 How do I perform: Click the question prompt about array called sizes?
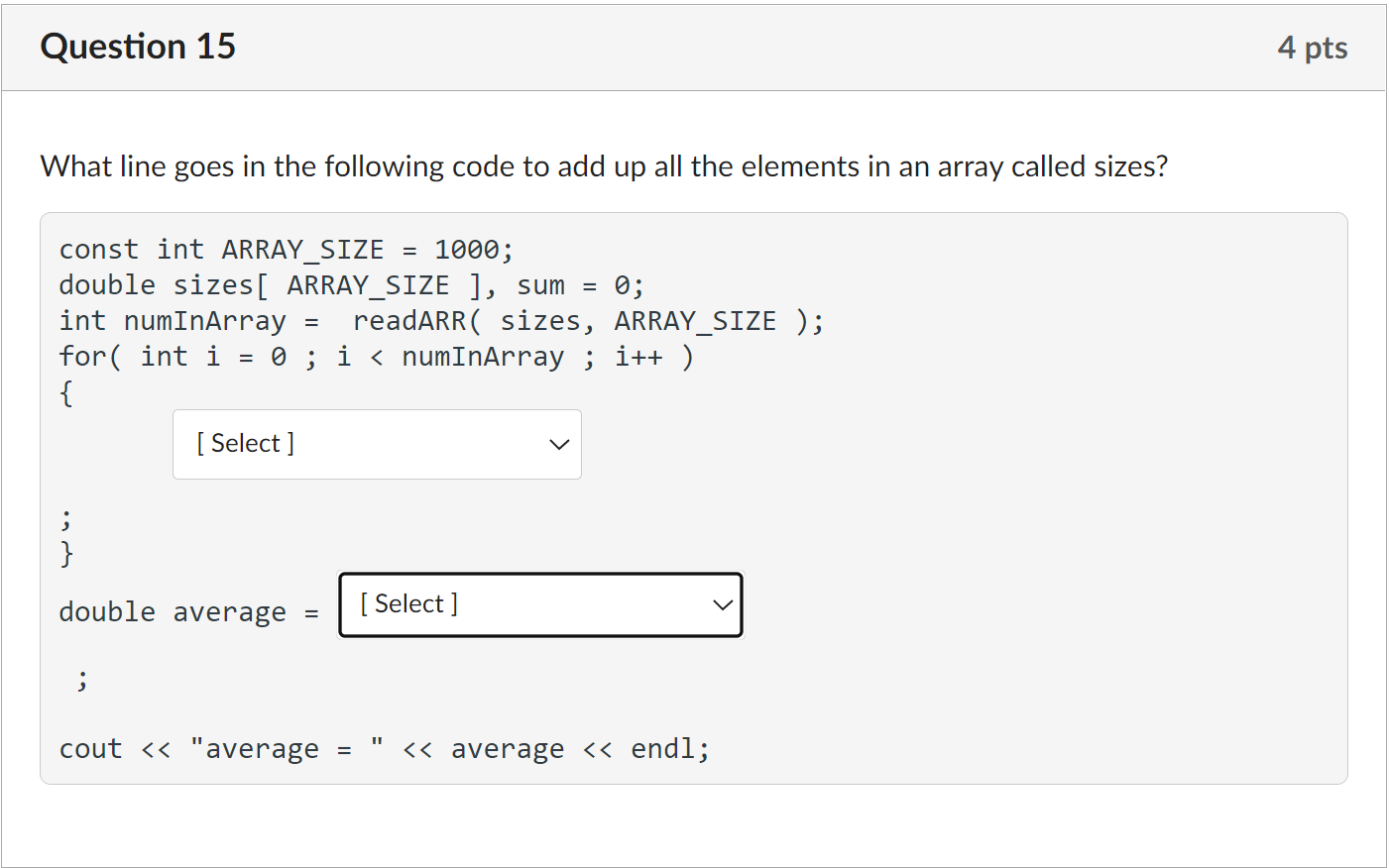click(604, 166)
